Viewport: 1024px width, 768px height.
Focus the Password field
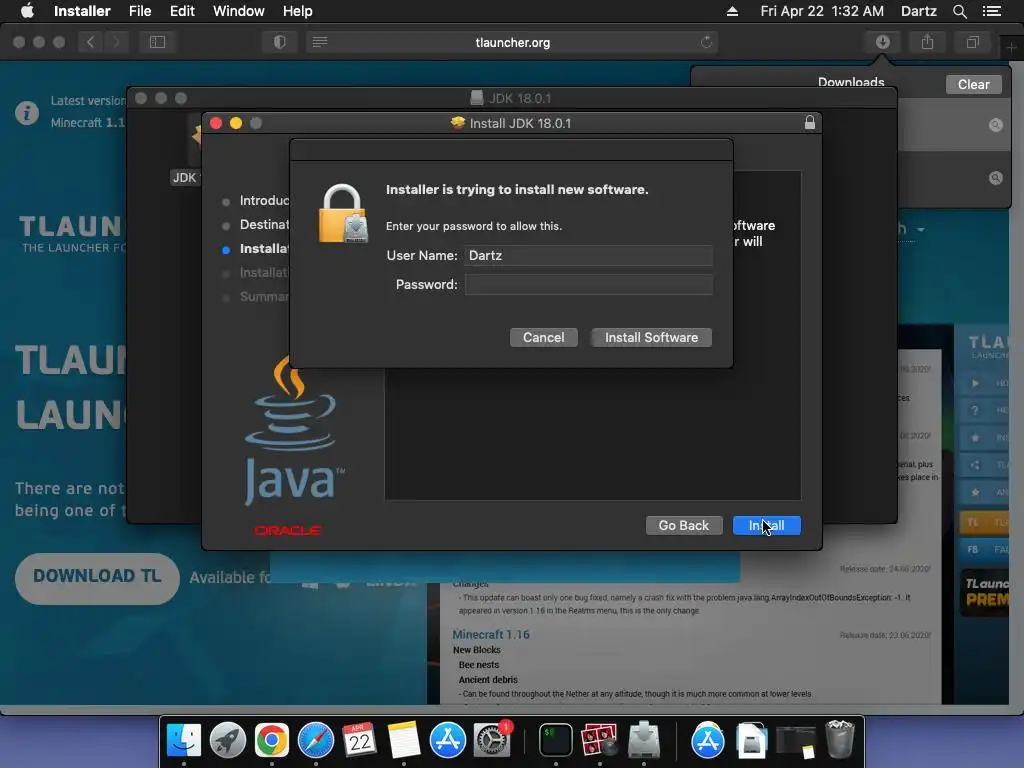(588, 285)
